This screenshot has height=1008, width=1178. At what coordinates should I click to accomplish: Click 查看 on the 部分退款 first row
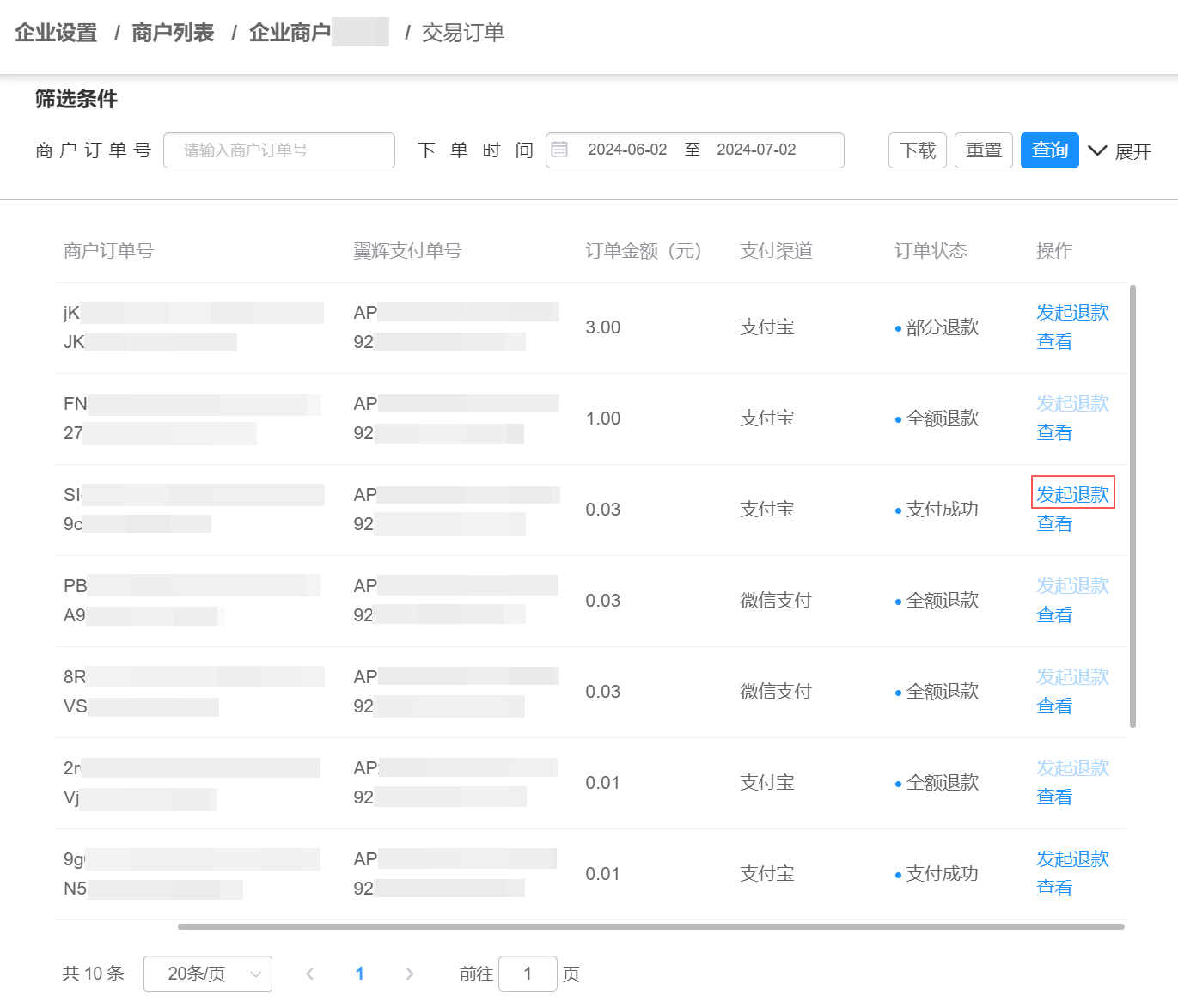point(1054,340)
